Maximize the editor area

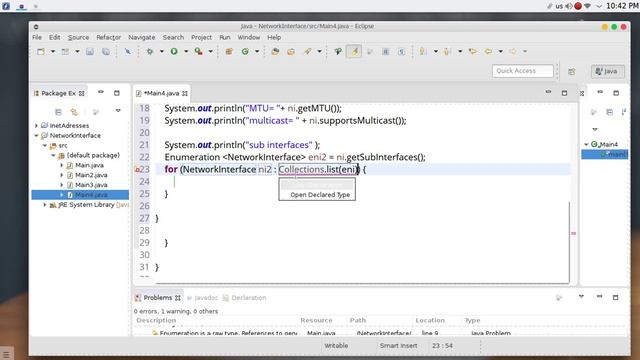[564, 93]
